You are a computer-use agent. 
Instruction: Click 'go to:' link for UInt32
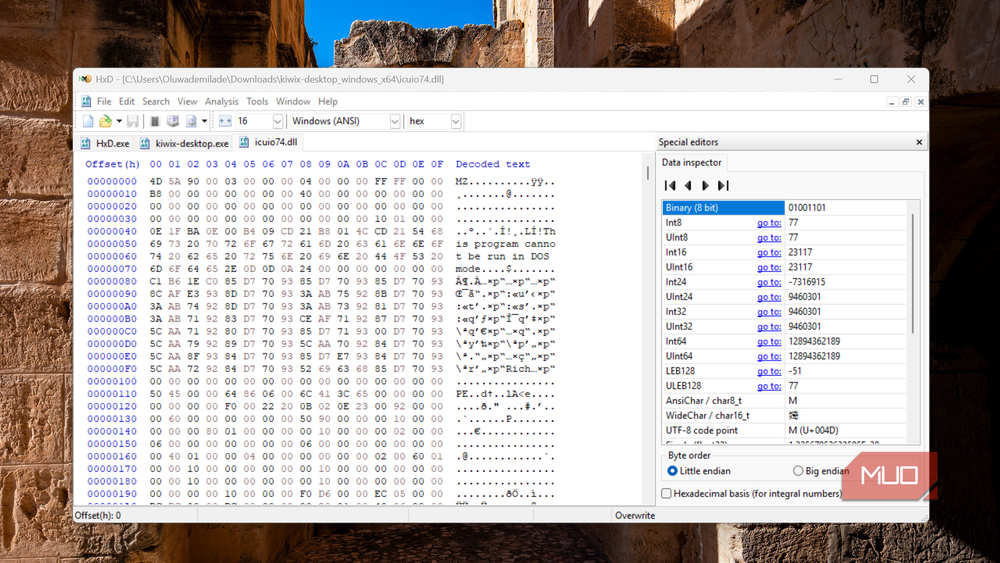(x=768, y=326)
